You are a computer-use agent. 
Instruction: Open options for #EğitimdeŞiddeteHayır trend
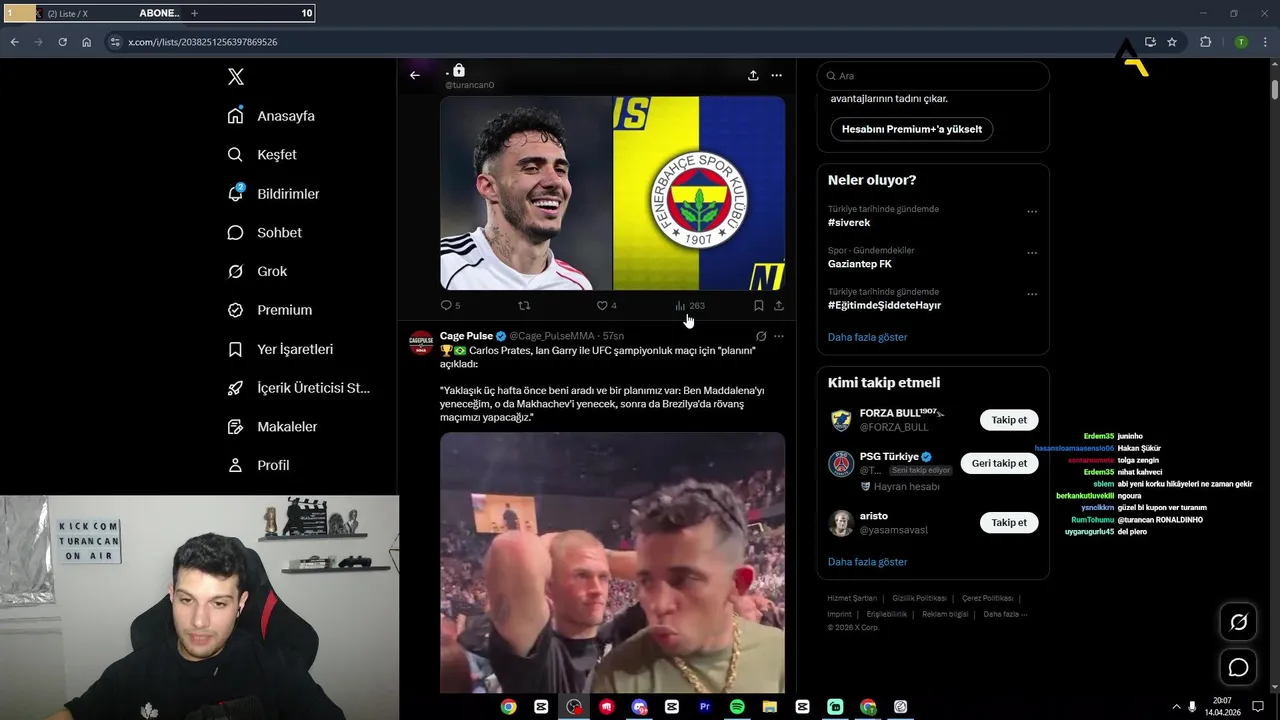click(1032, 294)
